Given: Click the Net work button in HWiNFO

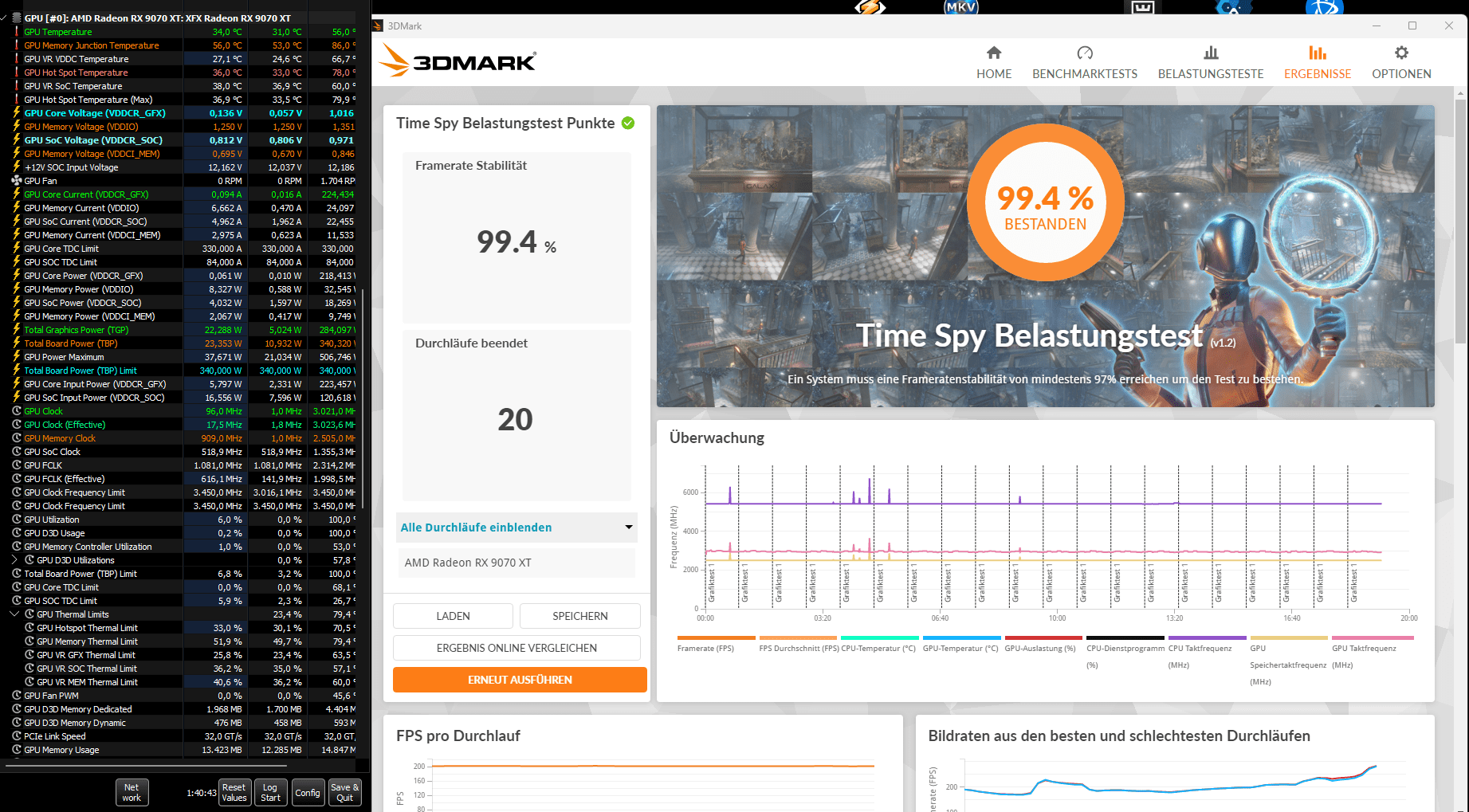Looking at the screenshot, I should pyautogui.click(x=132, y=792).
